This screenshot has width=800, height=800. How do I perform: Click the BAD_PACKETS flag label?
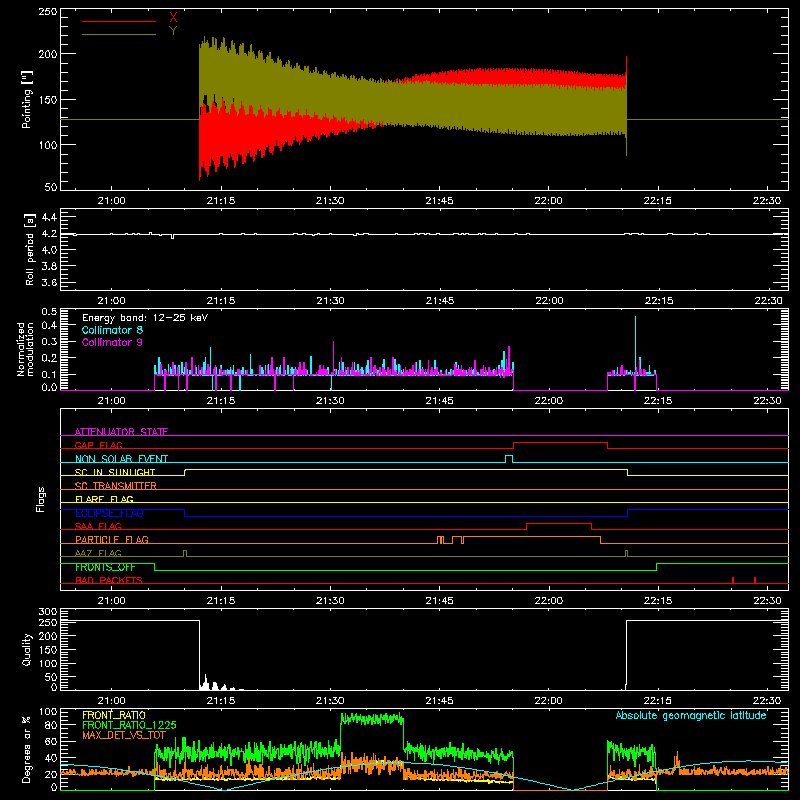[x=109, y=580]
